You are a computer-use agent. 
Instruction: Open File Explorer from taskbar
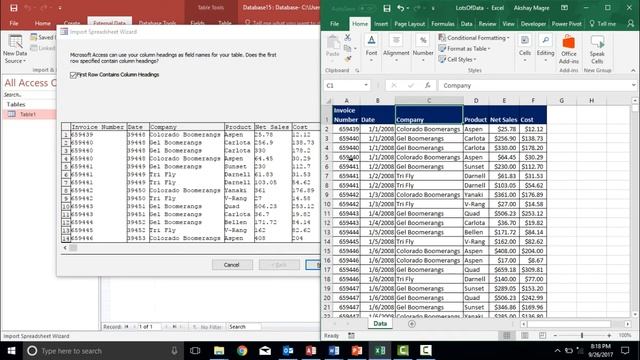tap(219, 351)
